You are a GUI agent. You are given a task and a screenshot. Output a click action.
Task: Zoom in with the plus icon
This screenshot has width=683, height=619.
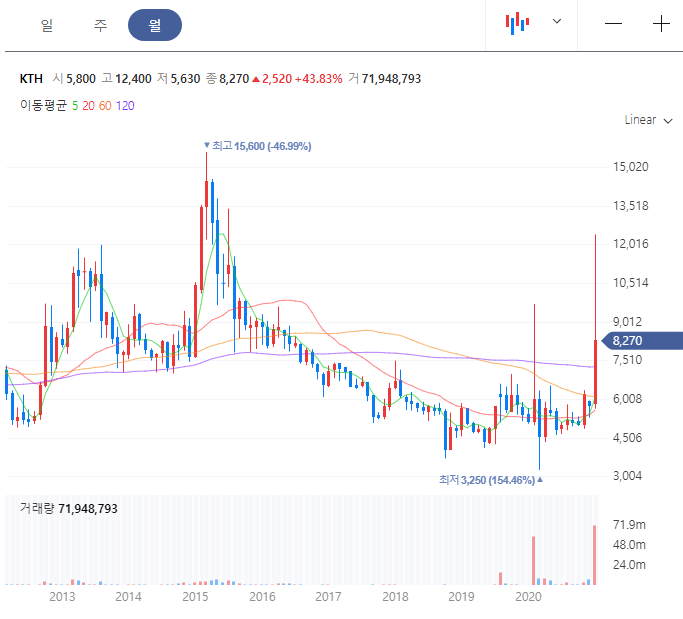(661, 23)
